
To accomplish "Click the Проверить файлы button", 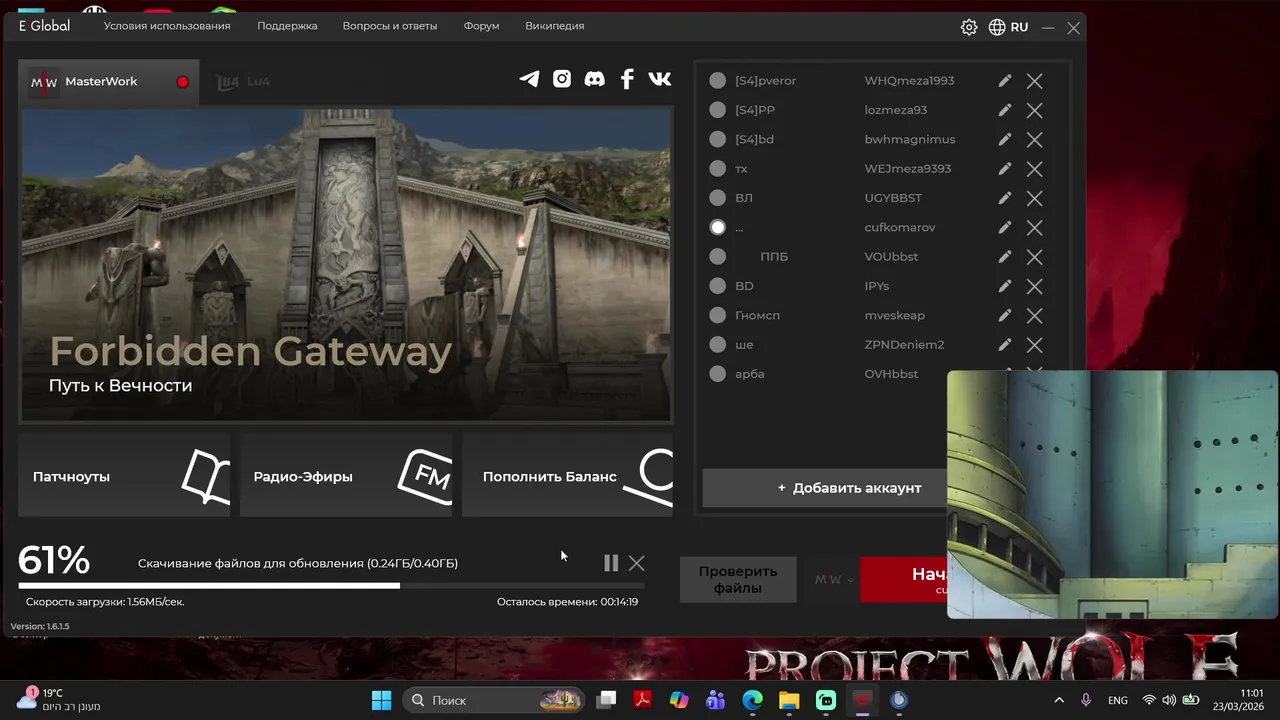I will [738, 580].
